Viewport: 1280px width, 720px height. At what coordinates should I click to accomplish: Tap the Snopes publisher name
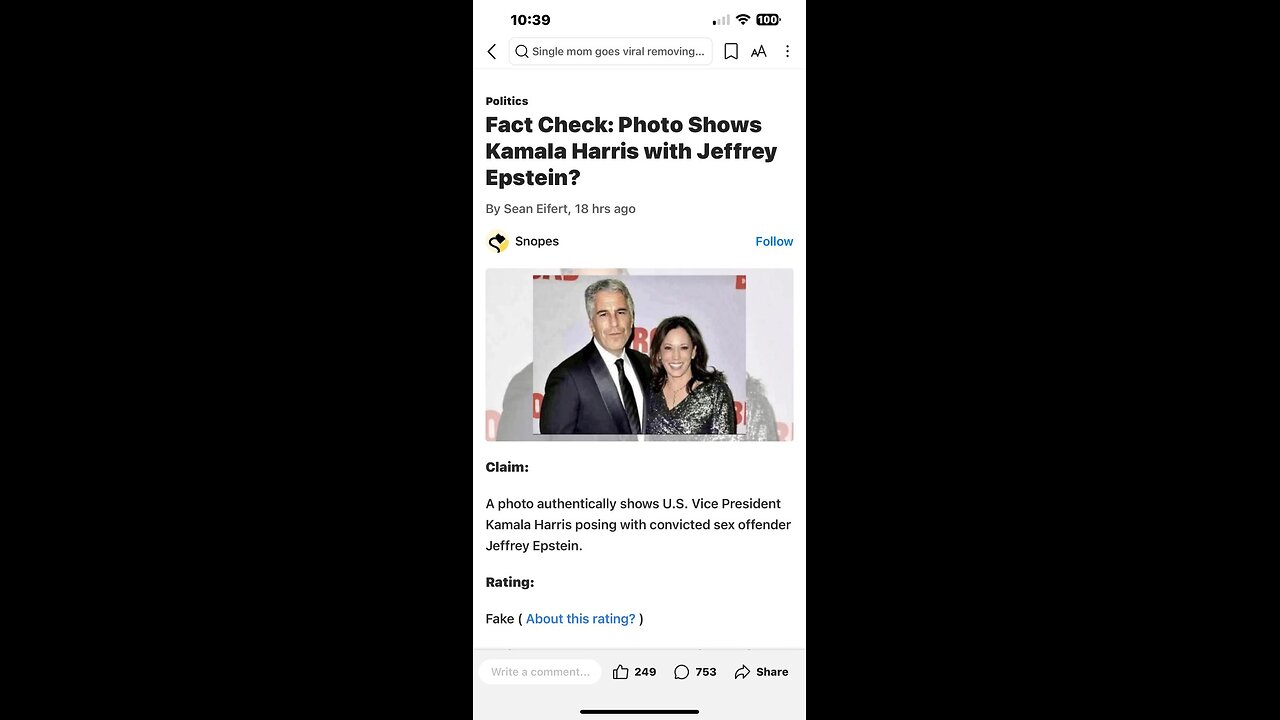pos(537,241)
